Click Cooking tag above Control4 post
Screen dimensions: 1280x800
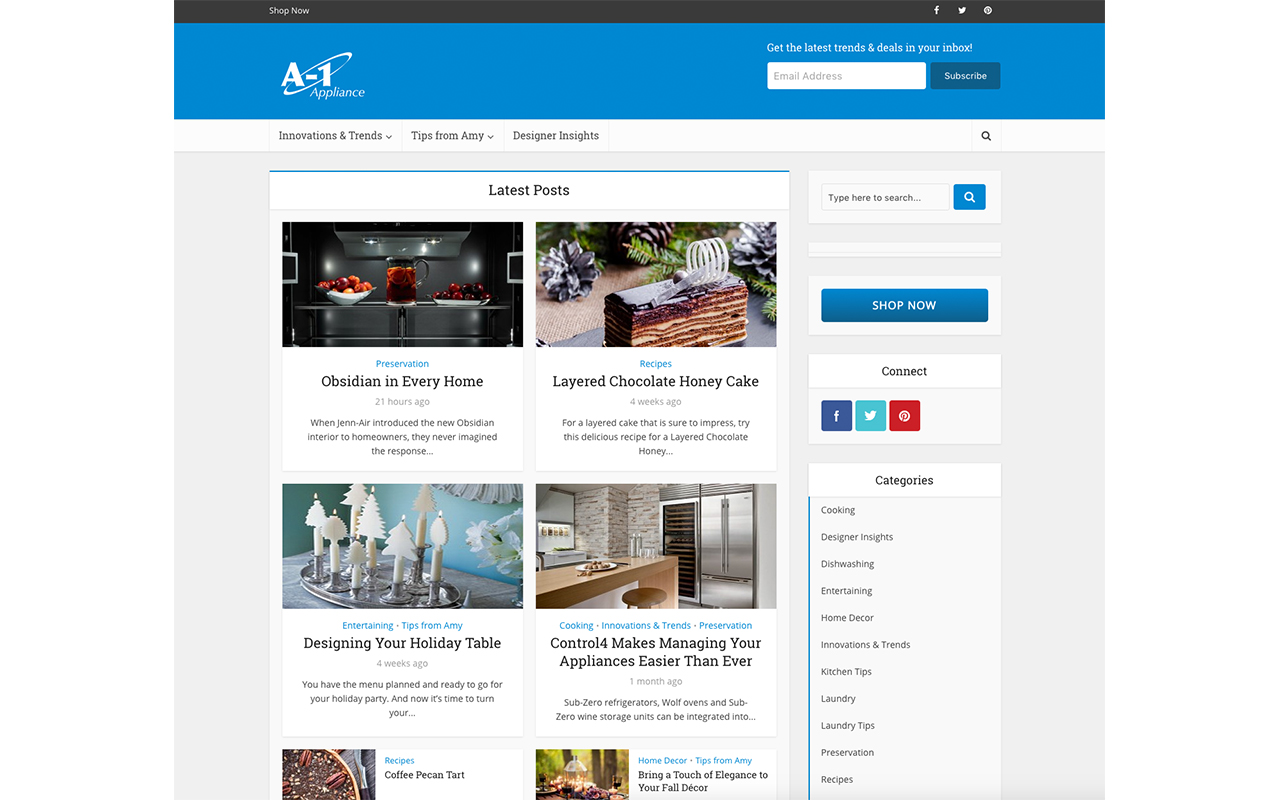[576, 626]
